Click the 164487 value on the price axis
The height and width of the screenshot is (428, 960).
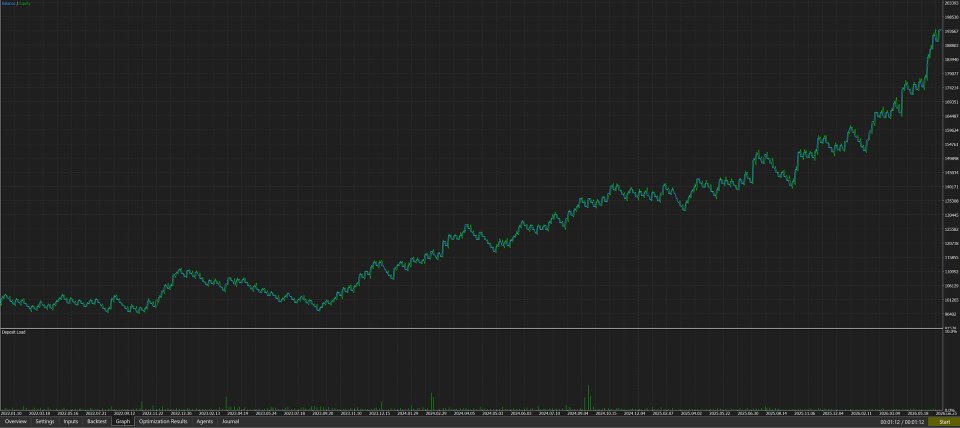pyautogui.click(x=951, y=116)
